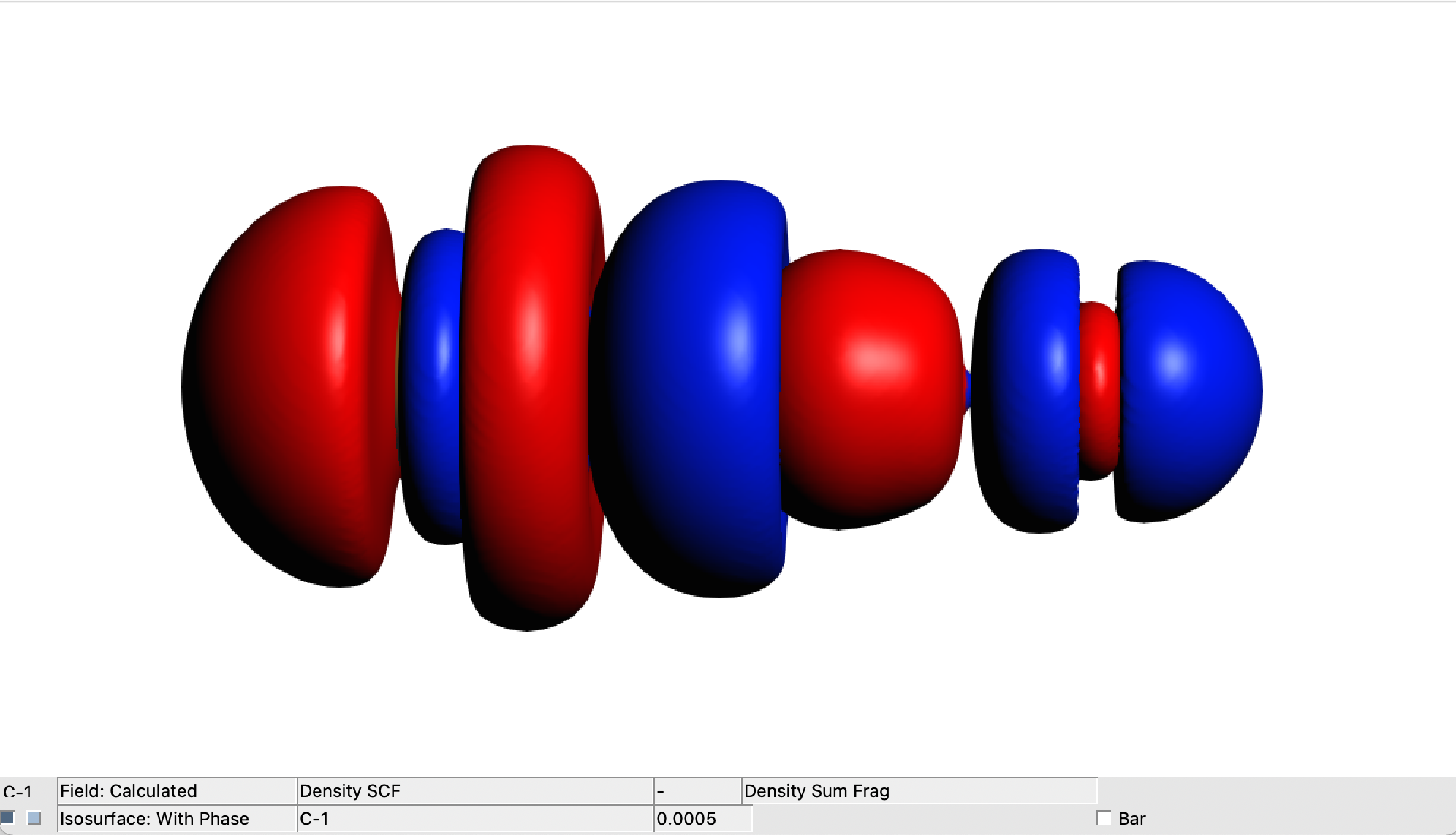
Task: Click the empty cell right of 0.0005
Action: click(921, 819)
